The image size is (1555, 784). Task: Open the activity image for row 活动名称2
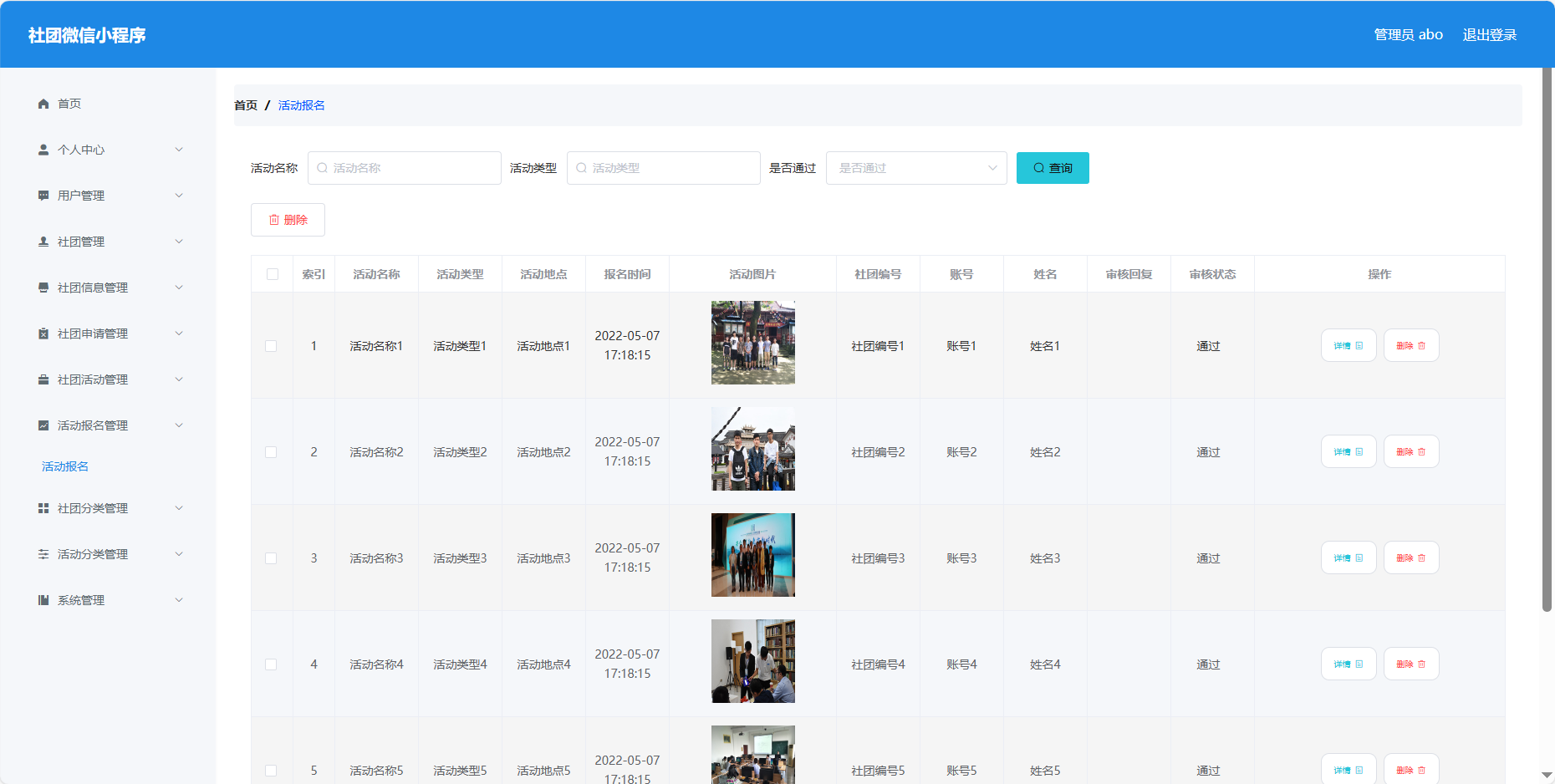click(753, 449)
